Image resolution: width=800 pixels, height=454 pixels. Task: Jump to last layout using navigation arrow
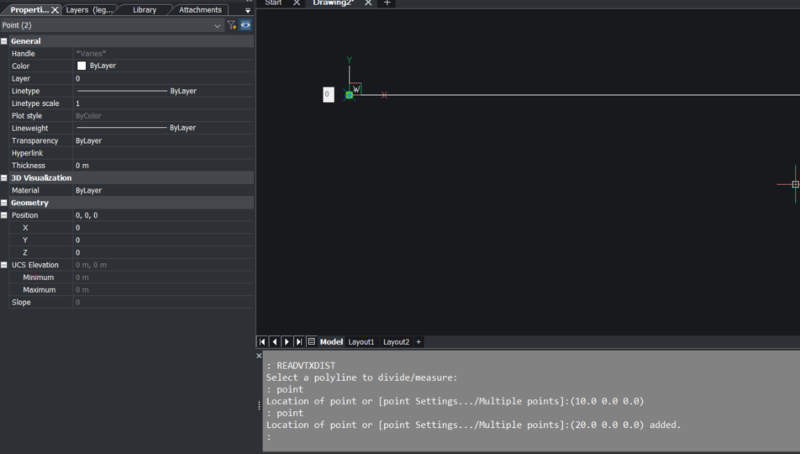(299, 342)
